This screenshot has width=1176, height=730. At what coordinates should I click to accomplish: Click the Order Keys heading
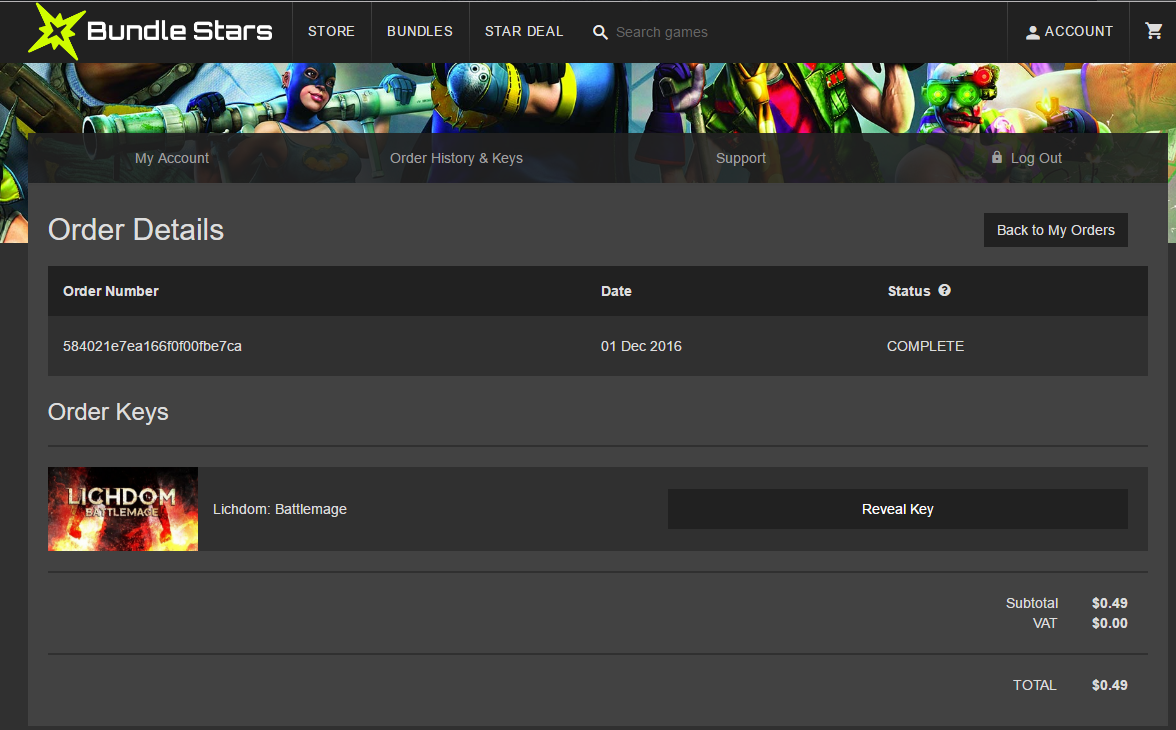pyautogui.click(x=108, y=412)
